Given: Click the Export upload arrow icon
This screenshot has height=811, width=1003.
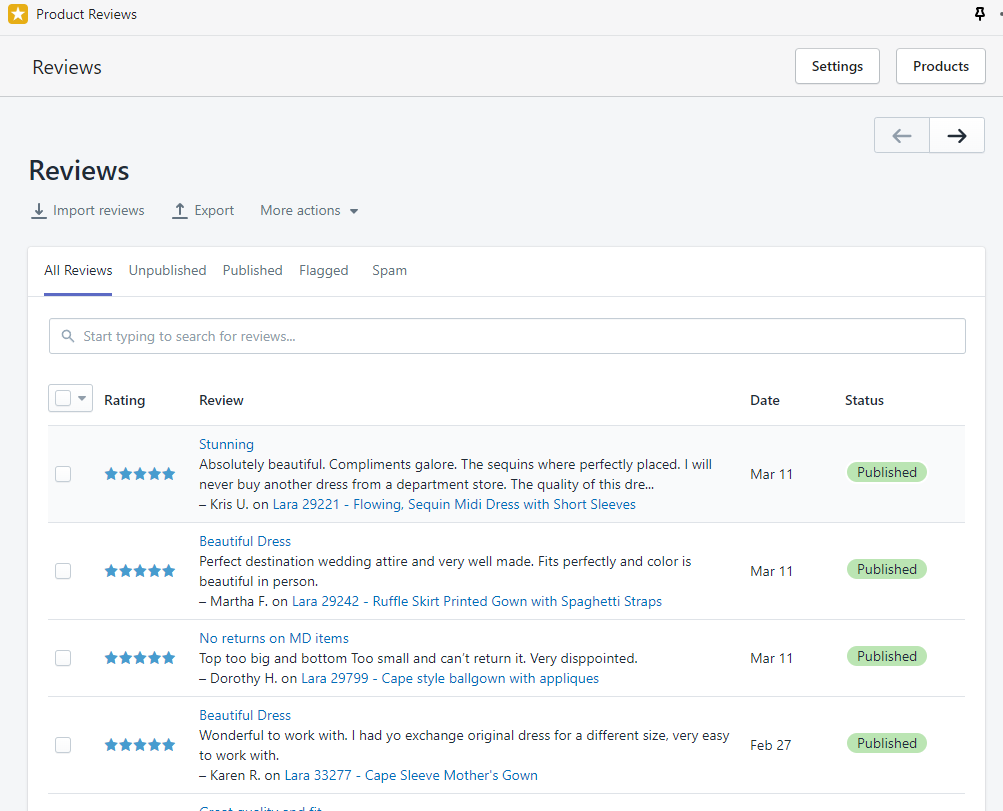Looking at the screenshot, I should [x=180, y=210].
